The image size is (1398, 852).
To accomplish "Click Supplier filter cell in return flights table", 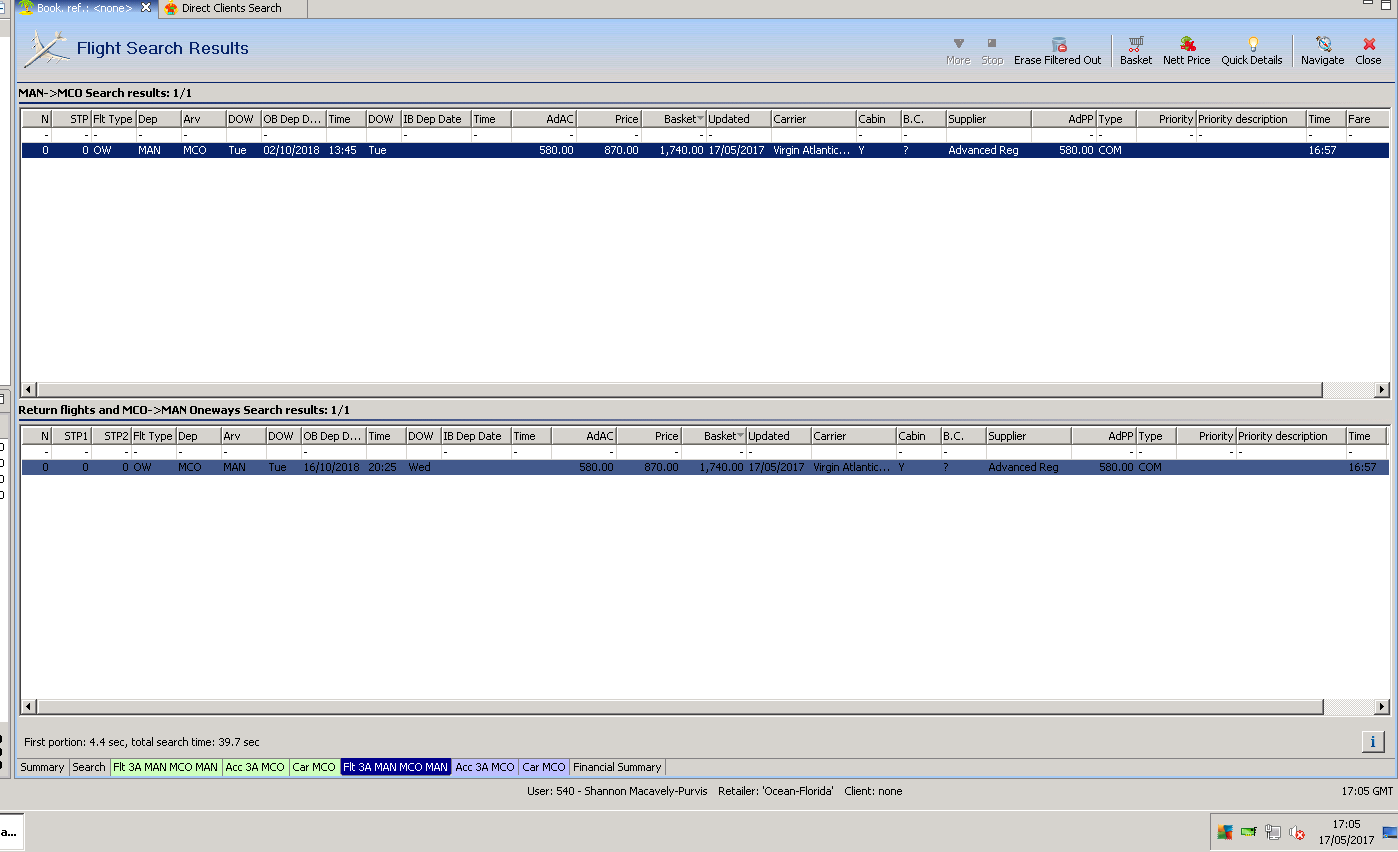I will (x=1028, y=451).
